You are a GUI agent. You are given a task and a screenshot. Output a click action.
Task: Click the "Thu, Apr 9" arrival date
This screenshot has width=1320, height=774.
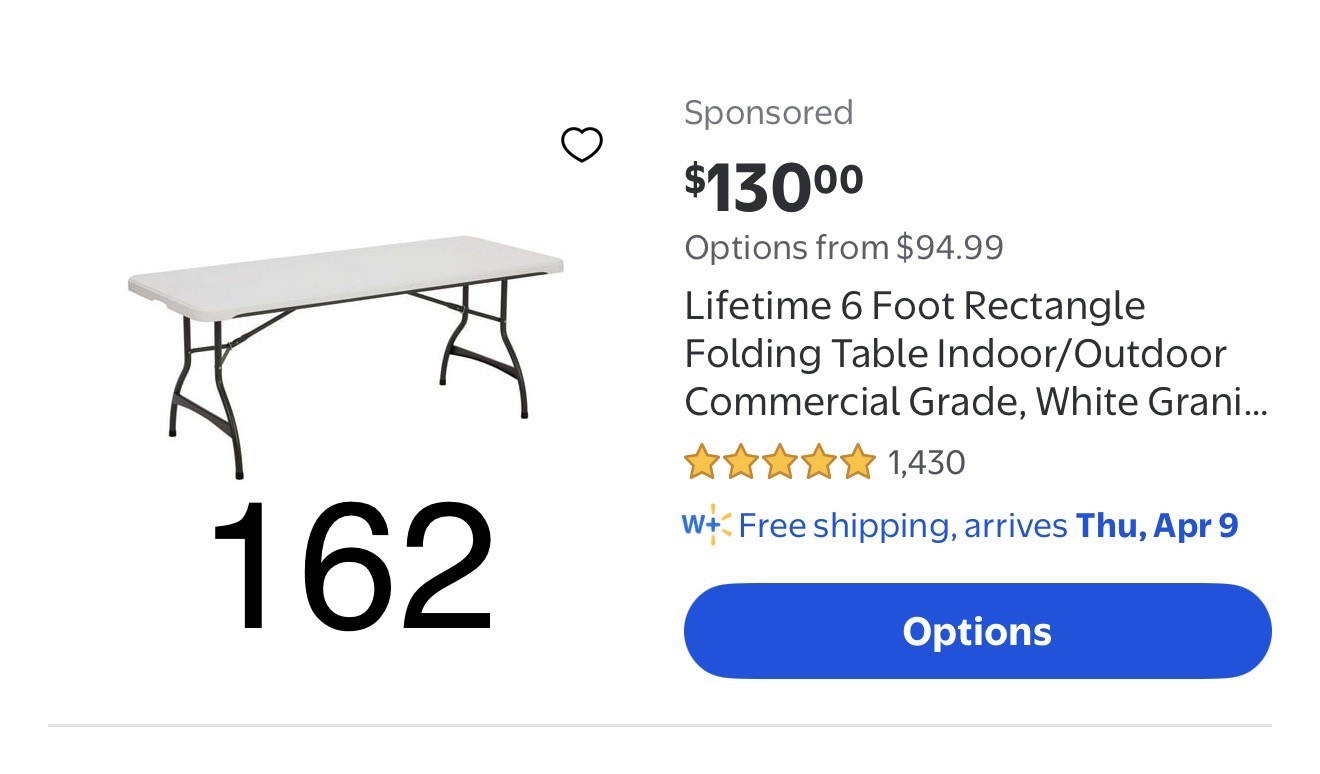tap(1157, 526)
